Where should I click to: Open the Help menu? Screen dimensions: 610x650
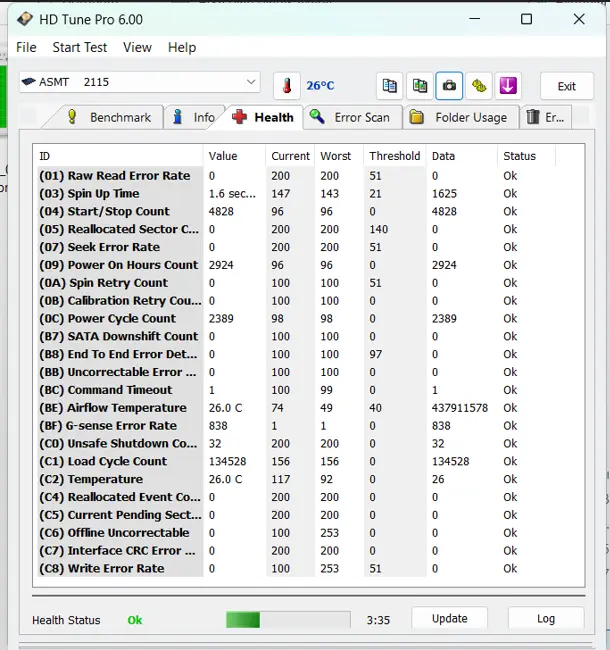[182, 47]
